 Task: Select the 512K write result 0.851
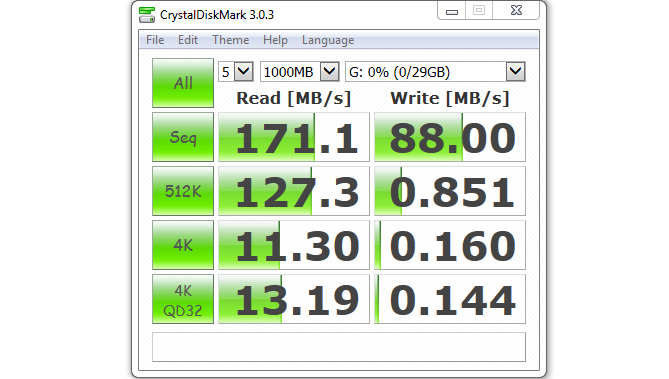(x=450, y=191)
